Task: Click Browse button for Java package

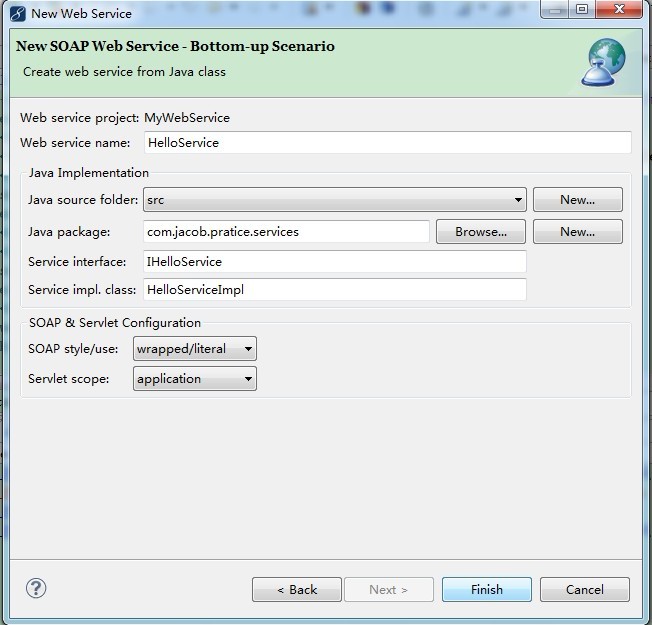Action: click(x=481, y=232)
